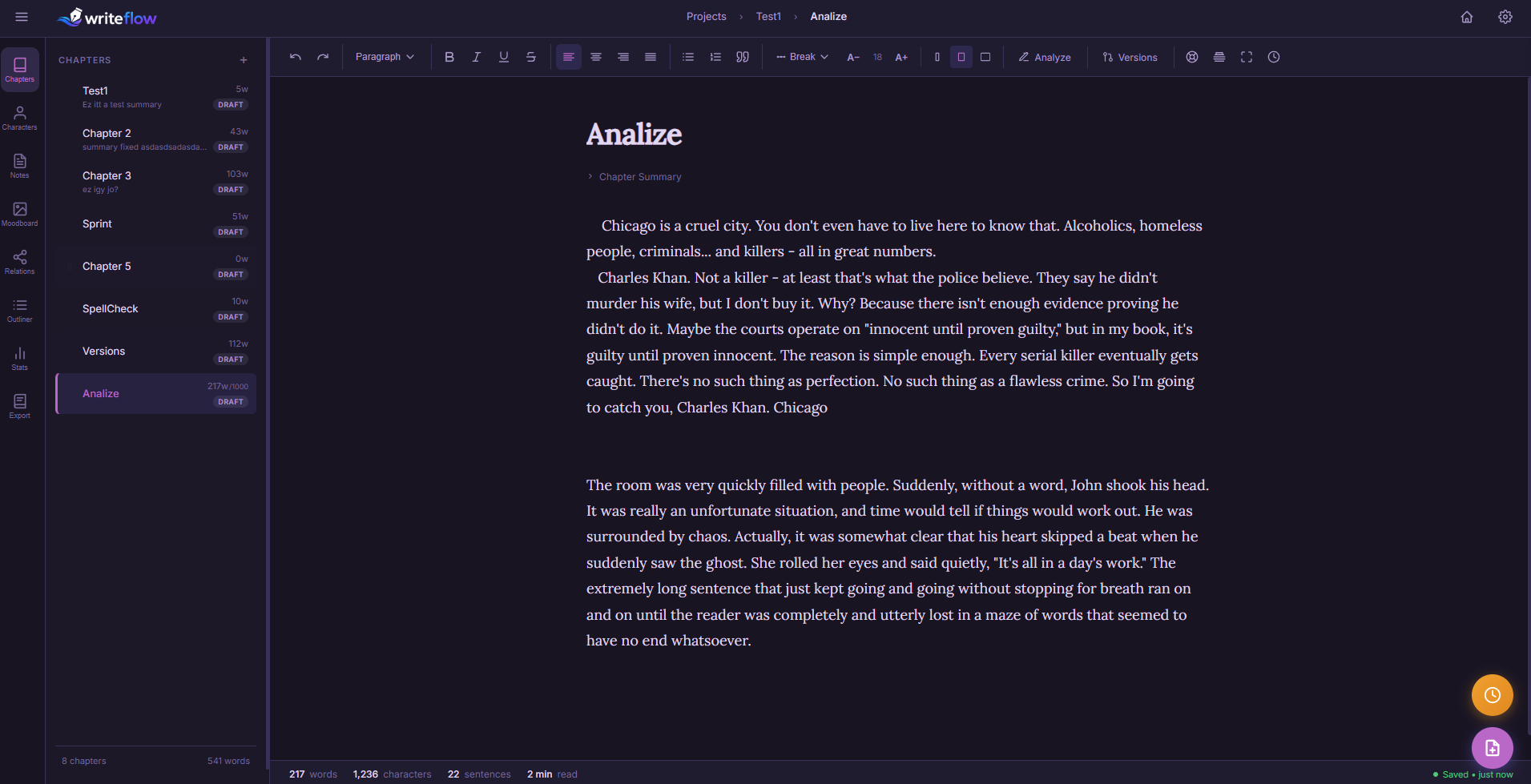Open the Stats sidebar tab
The height and width of the screenshot is (784, 1531).
click(x=20, y=358)
